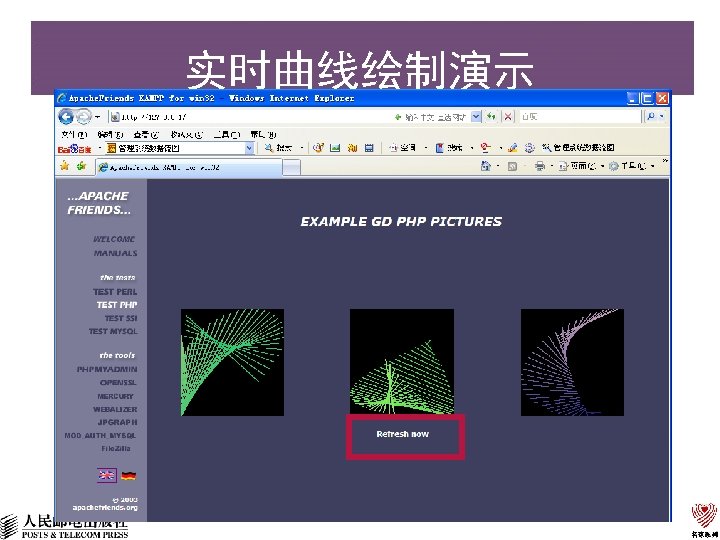Viewport: 720px width, 540px height.
Task: Open the WELCOME sidebar link
Action: click(114, 239)
